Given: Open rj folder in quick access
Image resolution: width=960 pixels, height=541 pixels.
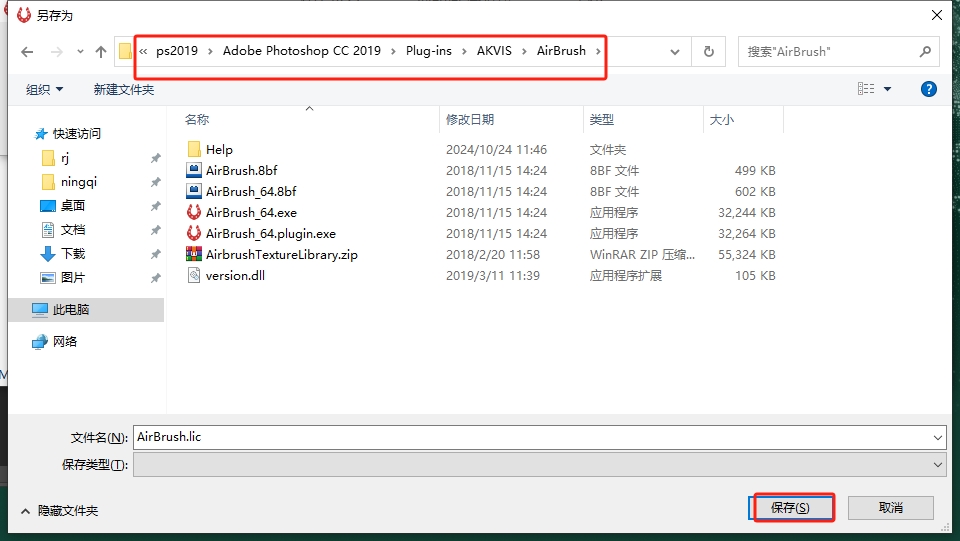Looking at the screenshot, I should tap(65, 158).
